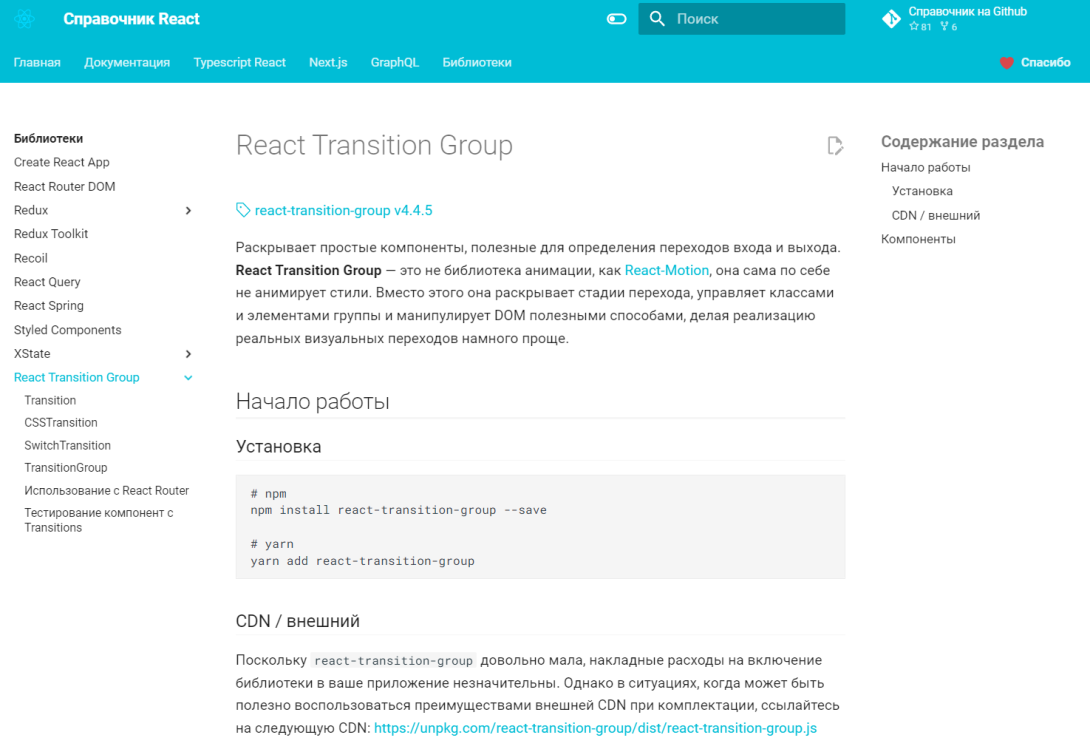Open Справочник на Github link
The image size is (1090, 752).
967,11
